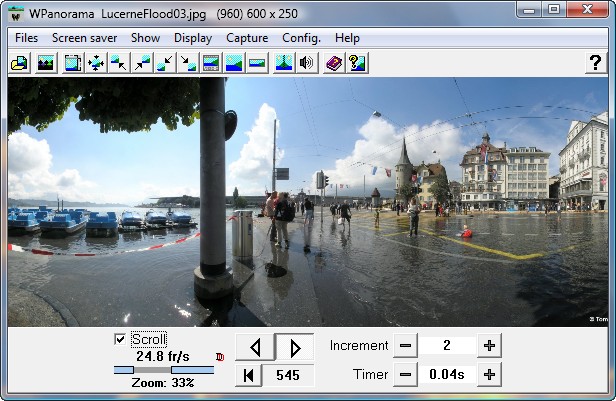The height and width of the screenshot is (401, 616).
Task: Increase Increment with plus button
Action: pos(490,346)
